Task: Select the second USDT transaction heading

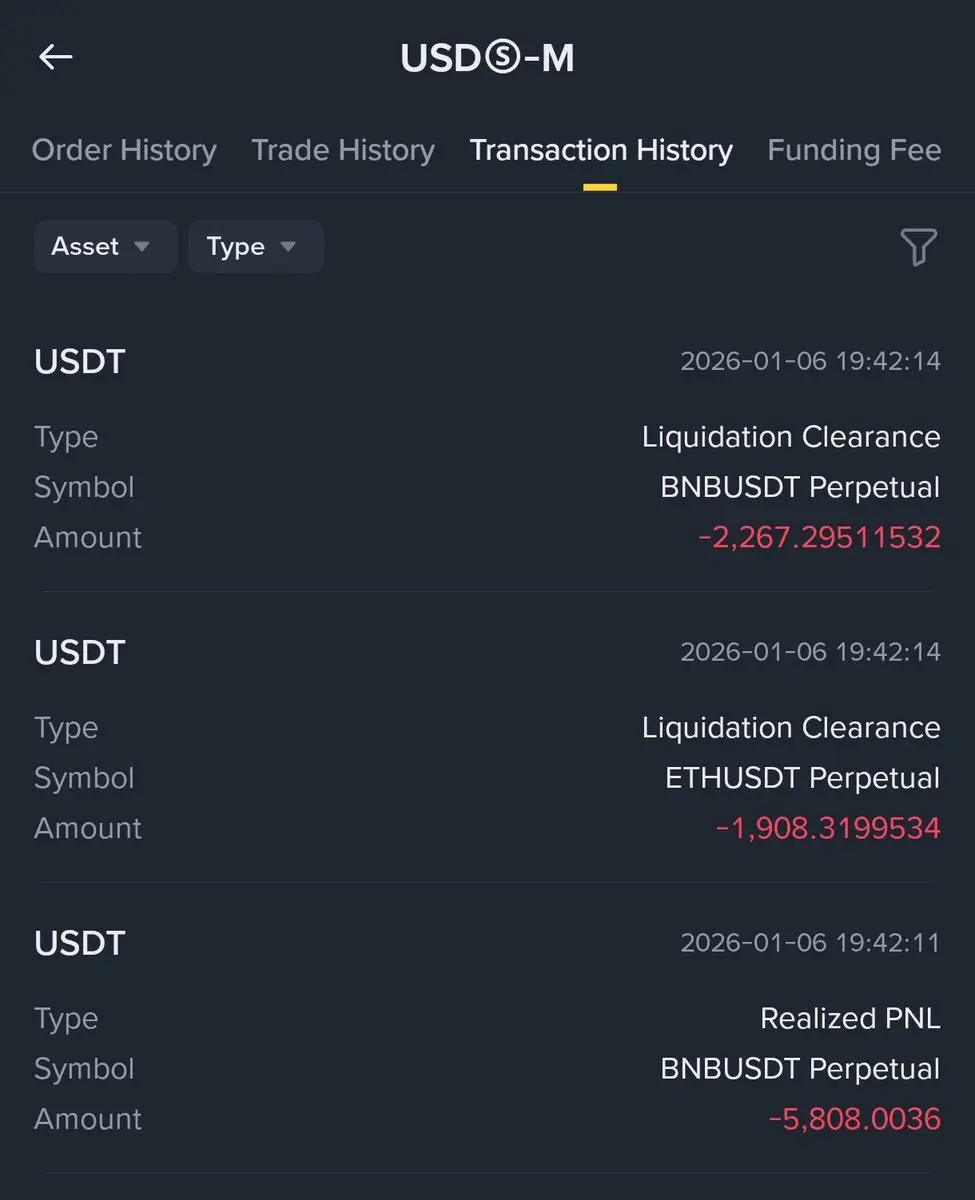Action: pos(80,652)
